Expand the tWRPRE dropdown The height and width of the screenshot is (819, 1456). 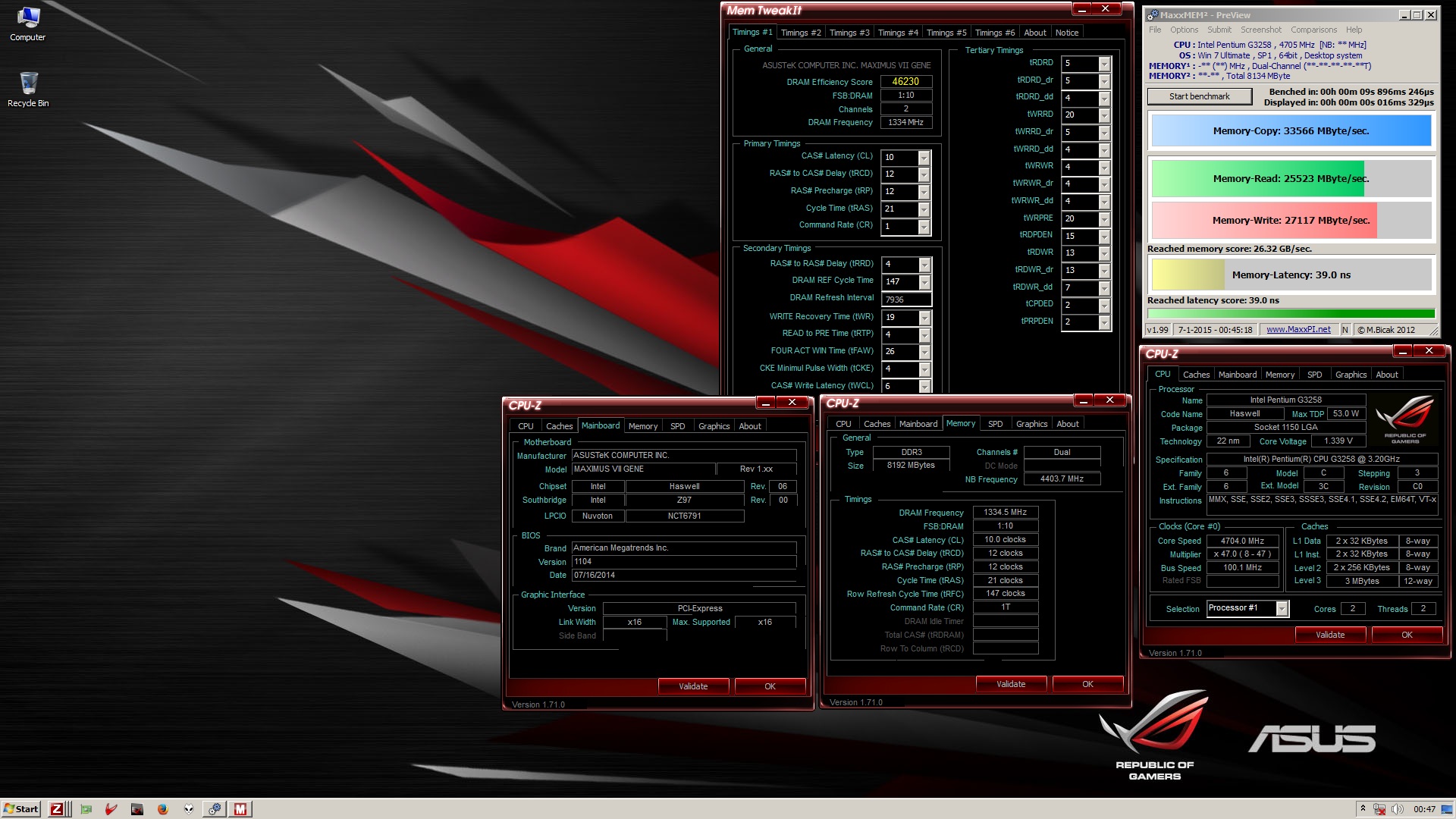point(1104,219)
